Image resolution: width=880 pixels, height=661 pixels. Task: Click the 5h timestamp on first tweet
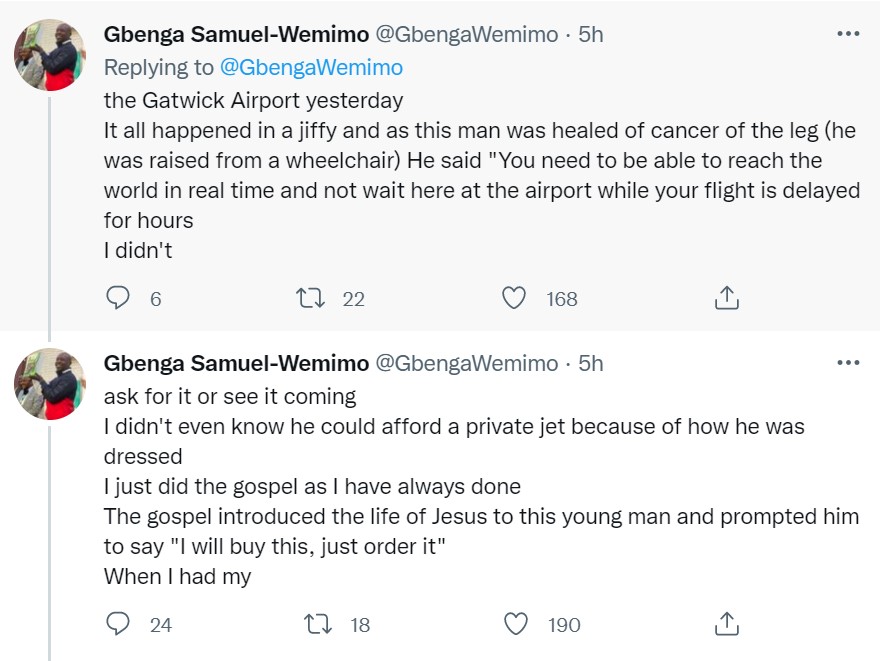pyautogui.click(x=591, y=35)
